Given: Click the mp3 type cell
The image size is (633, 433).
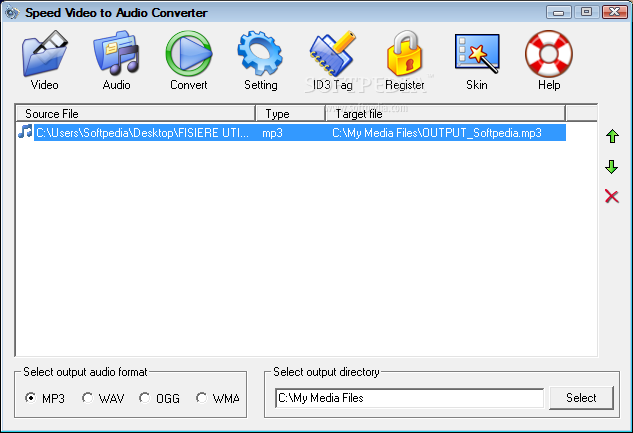Looking at the screenshot, I should (272, 133).
